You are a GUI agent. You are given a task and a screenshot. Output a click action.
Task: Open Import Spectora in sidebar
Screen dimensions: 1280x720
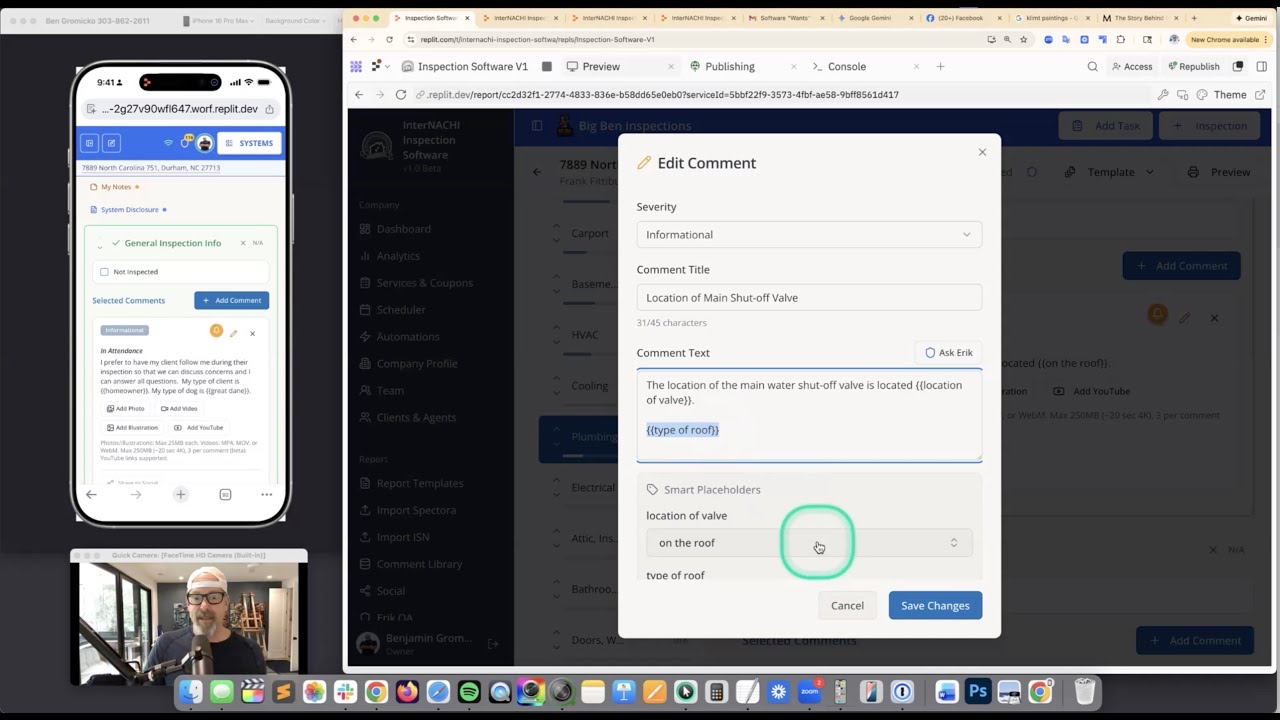coord(416,510)
